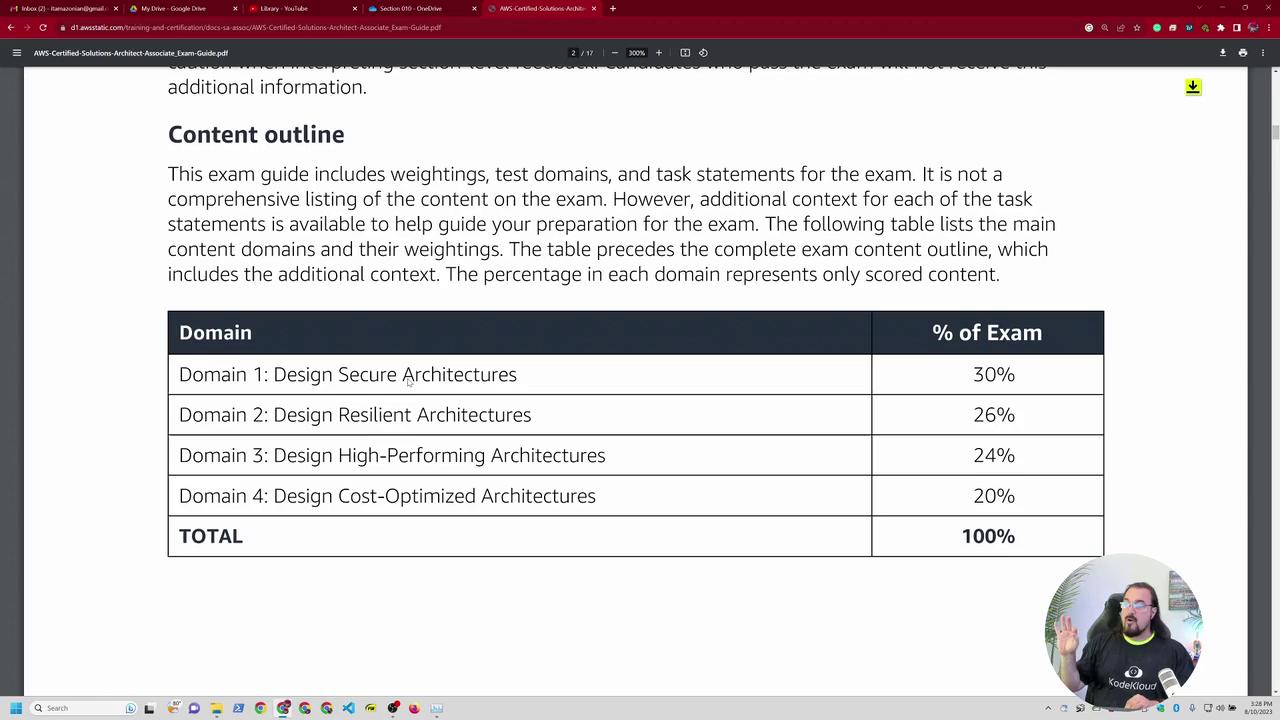Show hidden system tray icons
Viewport: 1280px width, 720px height.
[x=1048, y=708]
